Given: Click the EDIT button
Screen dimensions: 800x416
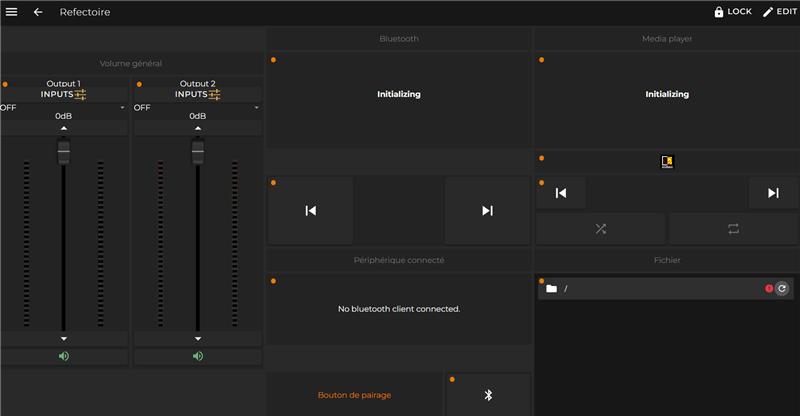Looking at the screenshot, I should [x=780, y=12].
